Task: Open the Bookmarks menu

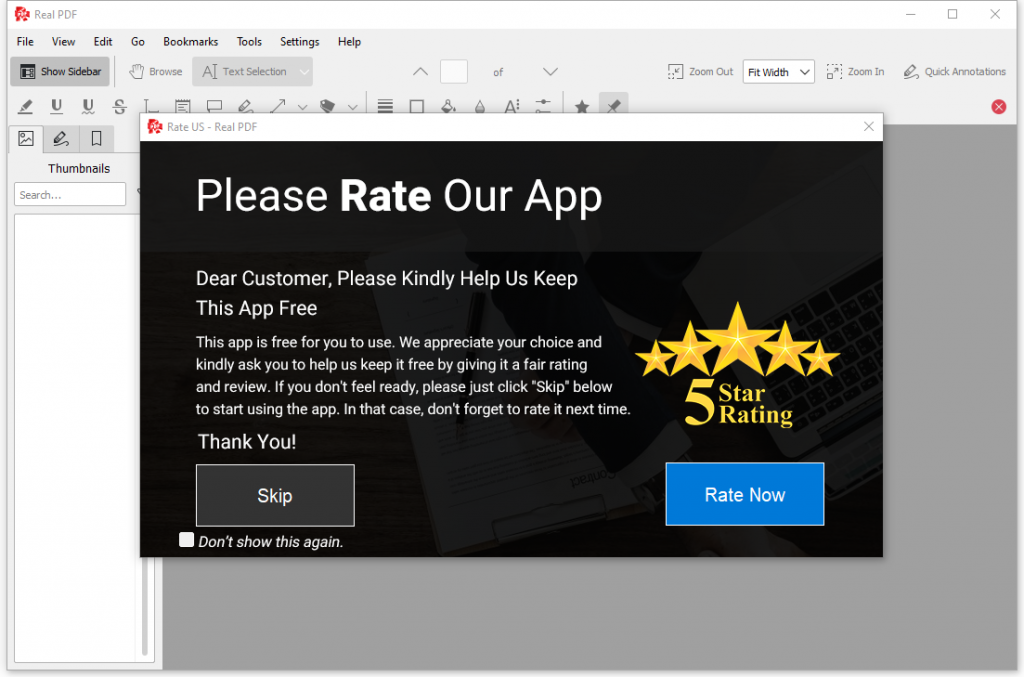Action: point(190,42)
